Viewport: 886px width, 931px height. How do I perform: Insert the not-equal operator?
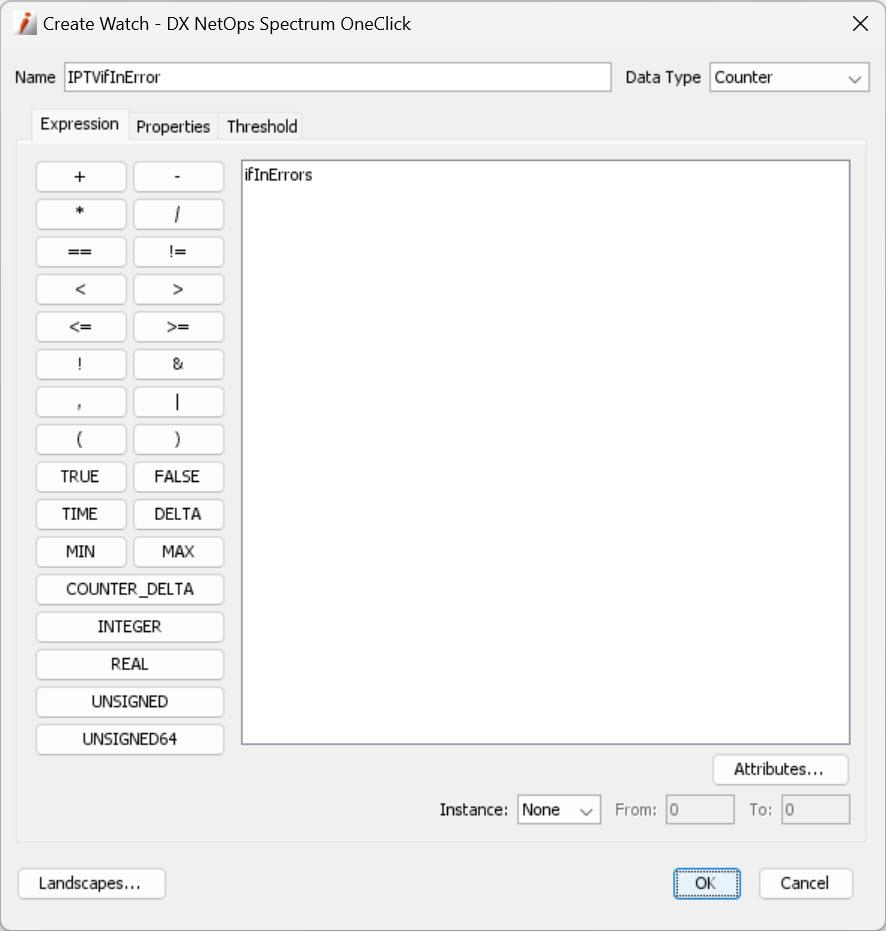[178, 252]
